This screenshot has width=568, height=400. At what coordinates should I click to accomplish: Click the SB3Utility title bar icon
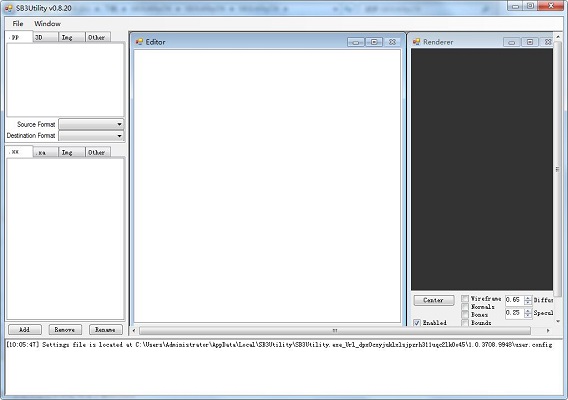click(9, 8)
